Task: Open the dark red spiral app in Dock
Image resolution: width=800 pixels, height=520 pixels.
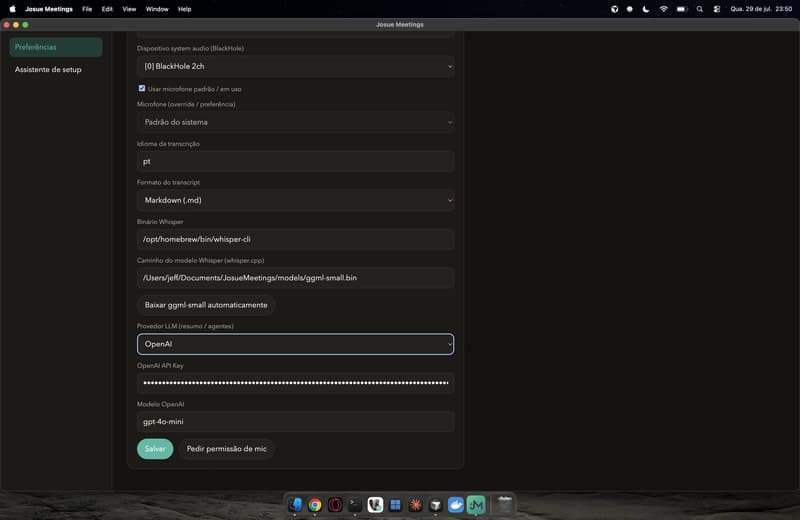Action: pyautogui.click(x=335, y=505)
